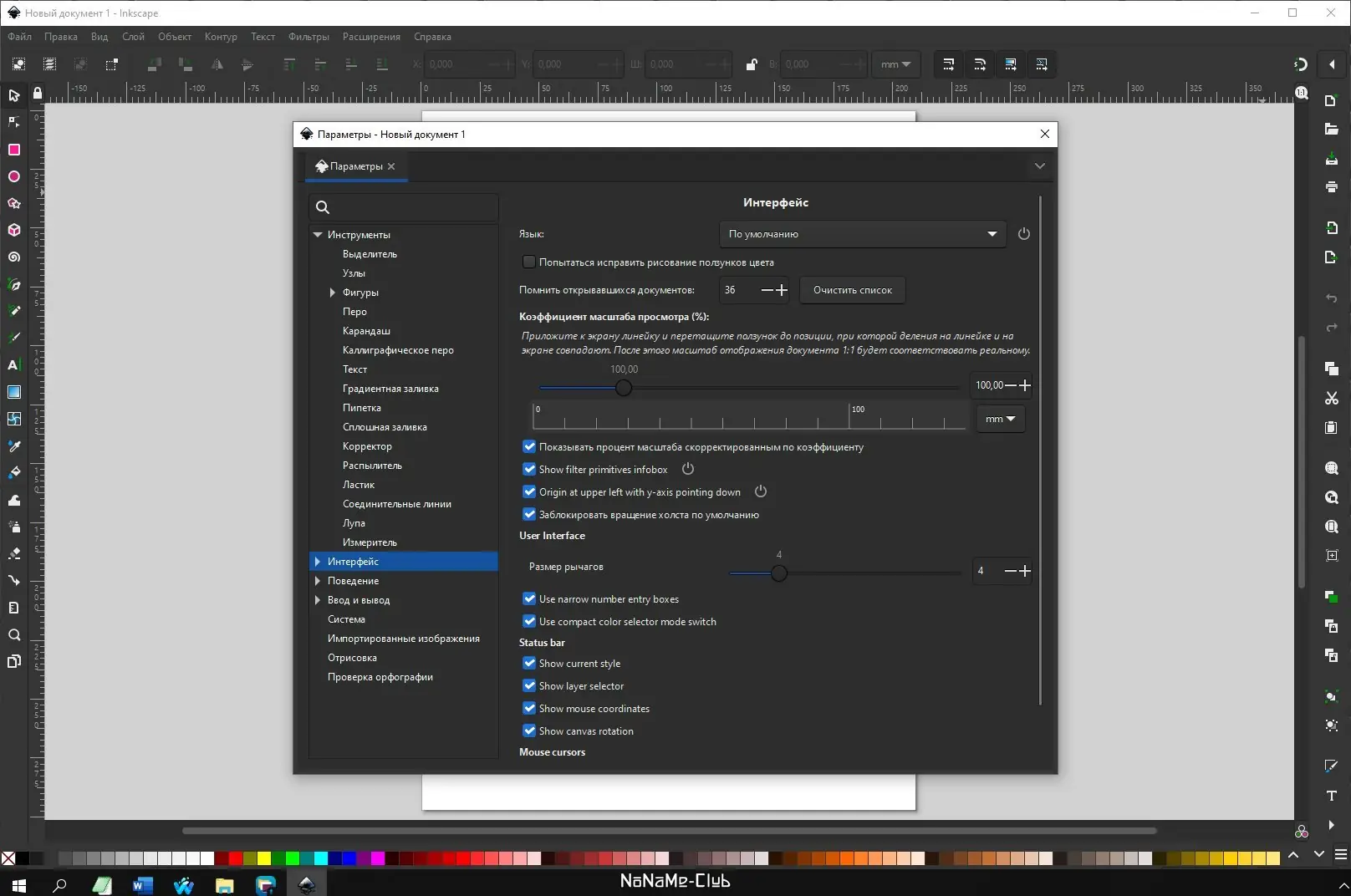Decrease handle size with minus button

(1010, 571)
